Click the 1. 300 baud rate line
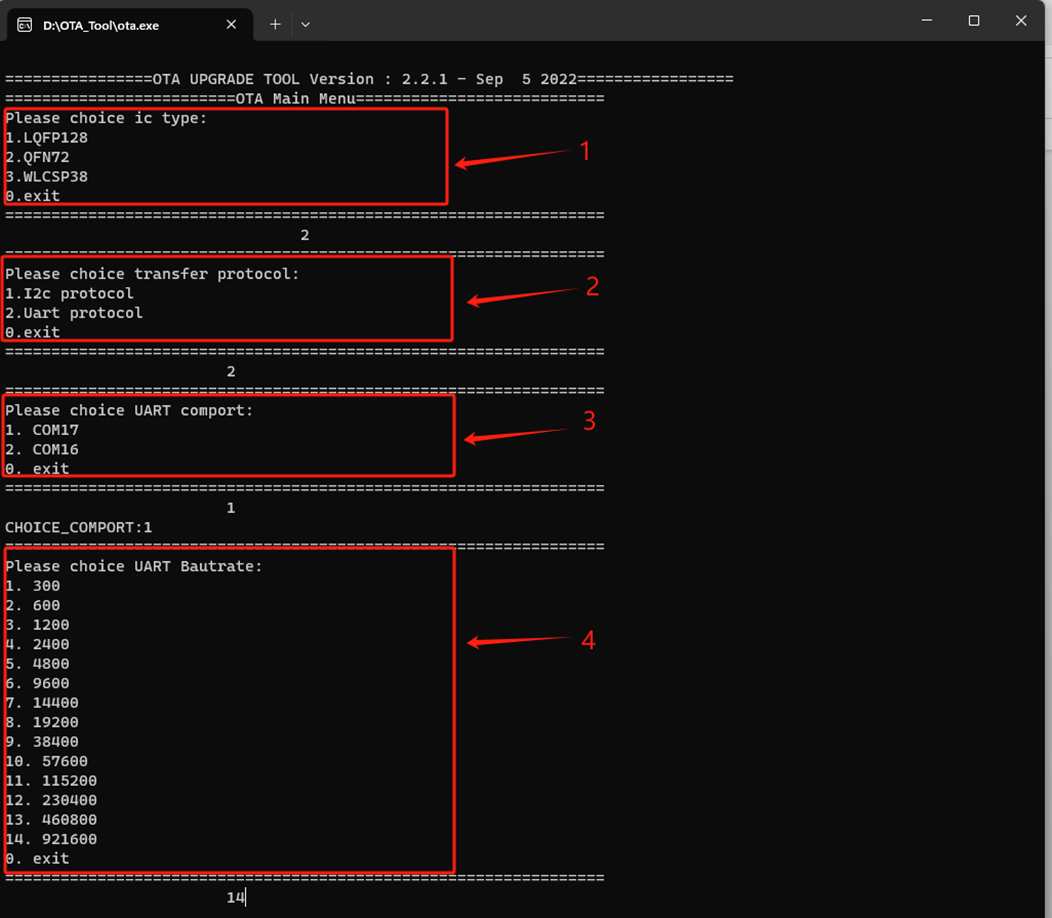1052x918 pixels. [33, 586]
